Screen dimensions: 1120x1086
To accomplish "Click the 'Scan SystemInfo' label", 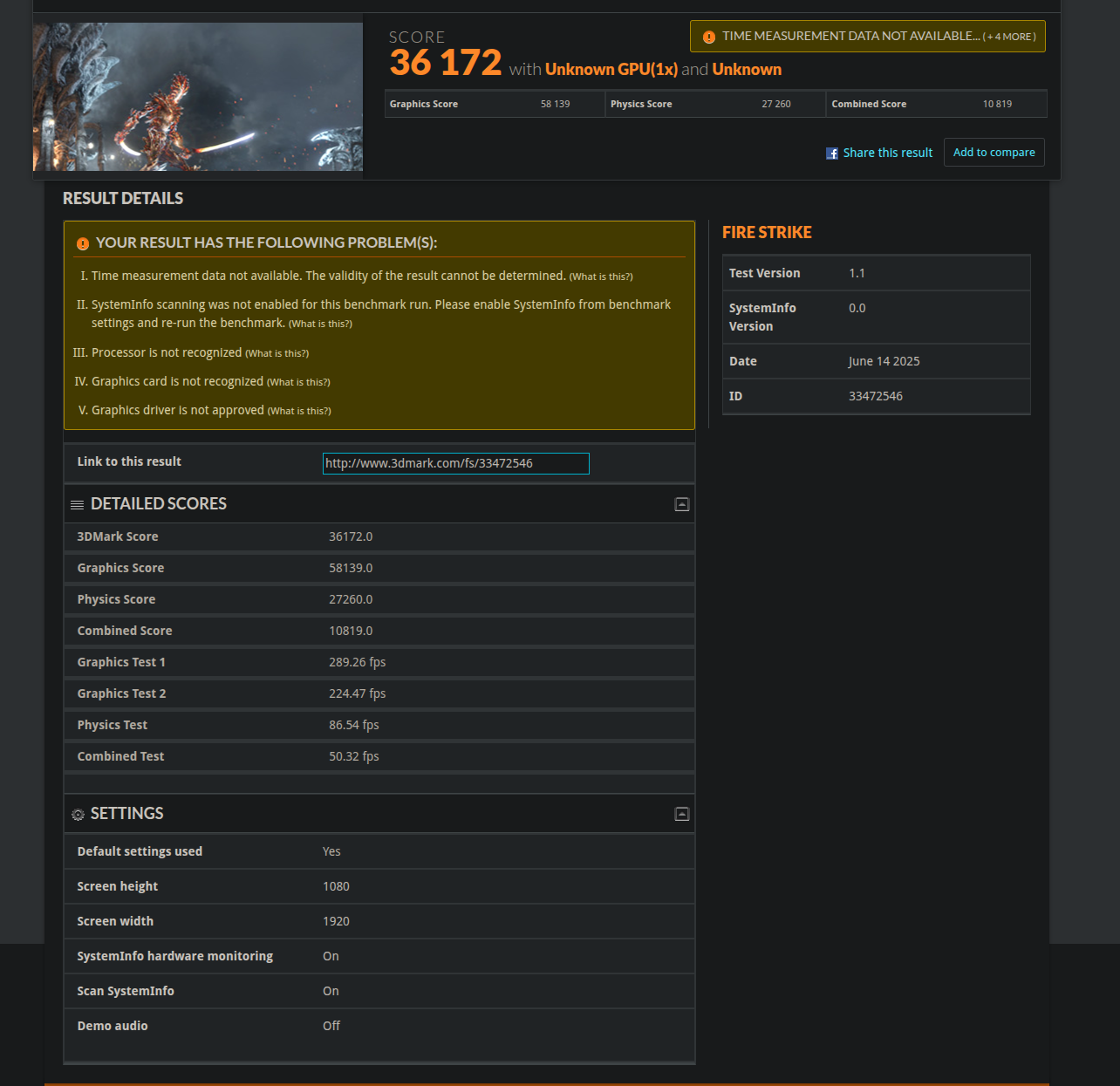I will click(126, 991).
